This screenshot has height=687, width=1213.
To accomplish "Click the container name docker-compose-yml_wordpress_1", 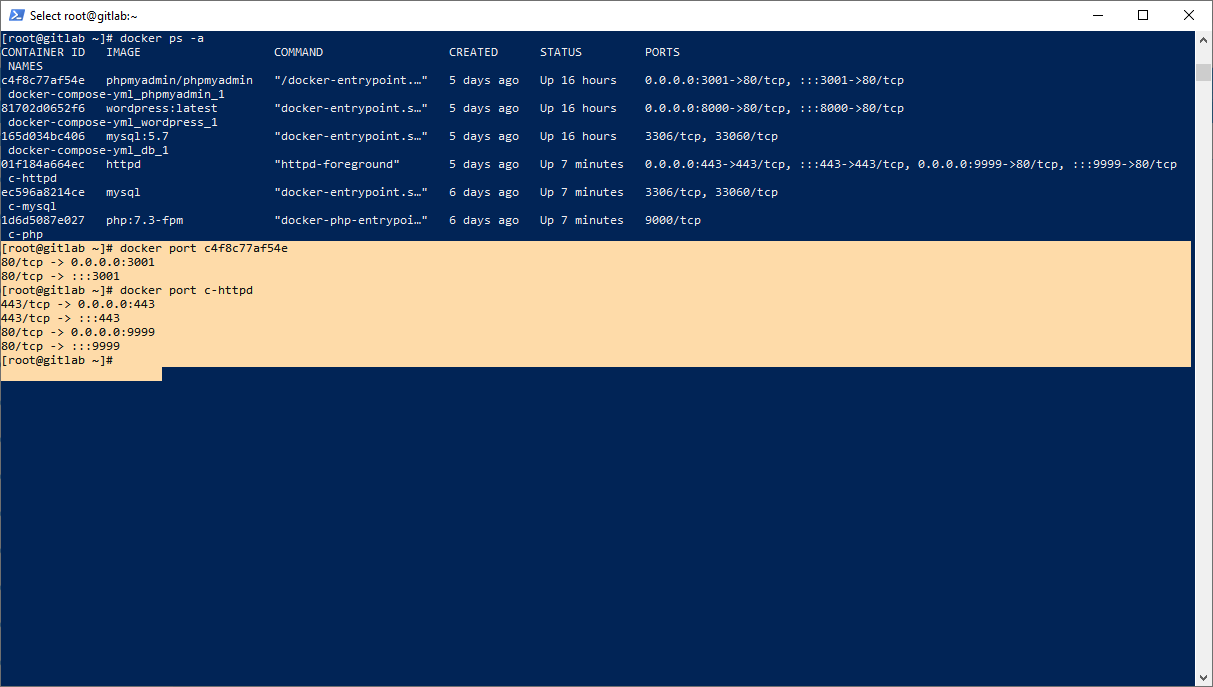I will (x=112, y=122).
